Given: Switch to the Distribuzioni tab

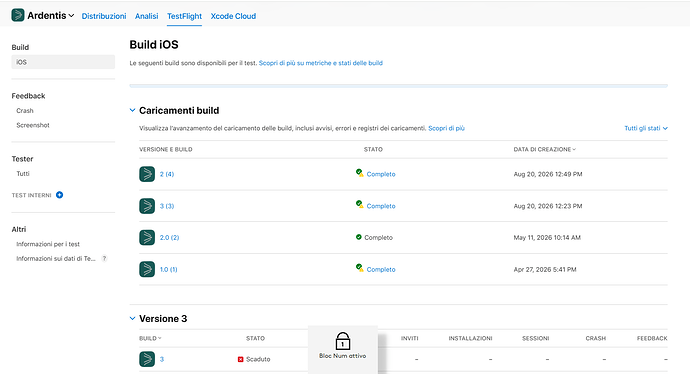Looking at the screenshot, I should (x=104, y=16).
